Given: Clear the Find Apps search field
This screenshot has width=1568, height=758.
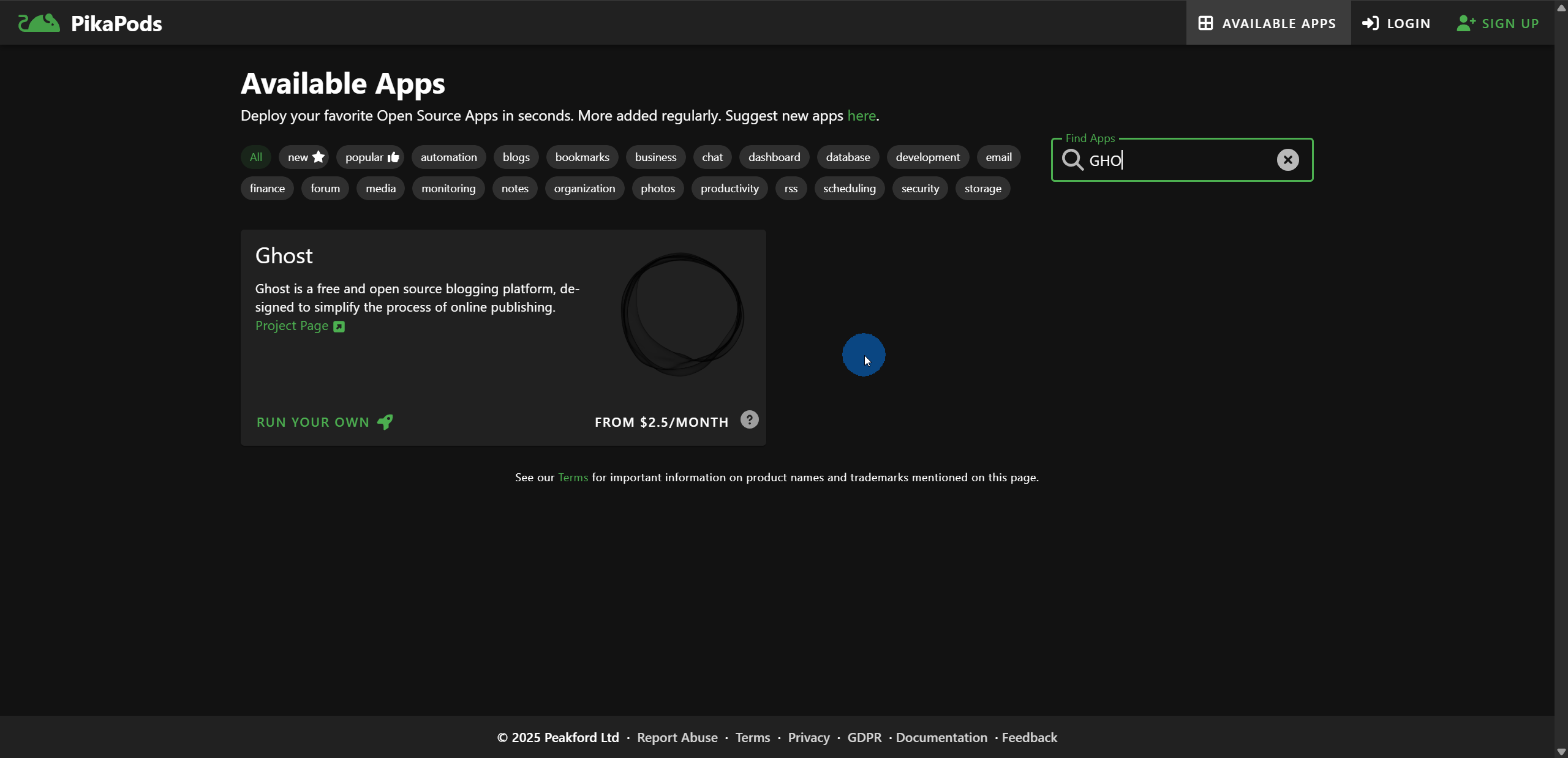Looking at the screenshot, I should pos(1287,160).
